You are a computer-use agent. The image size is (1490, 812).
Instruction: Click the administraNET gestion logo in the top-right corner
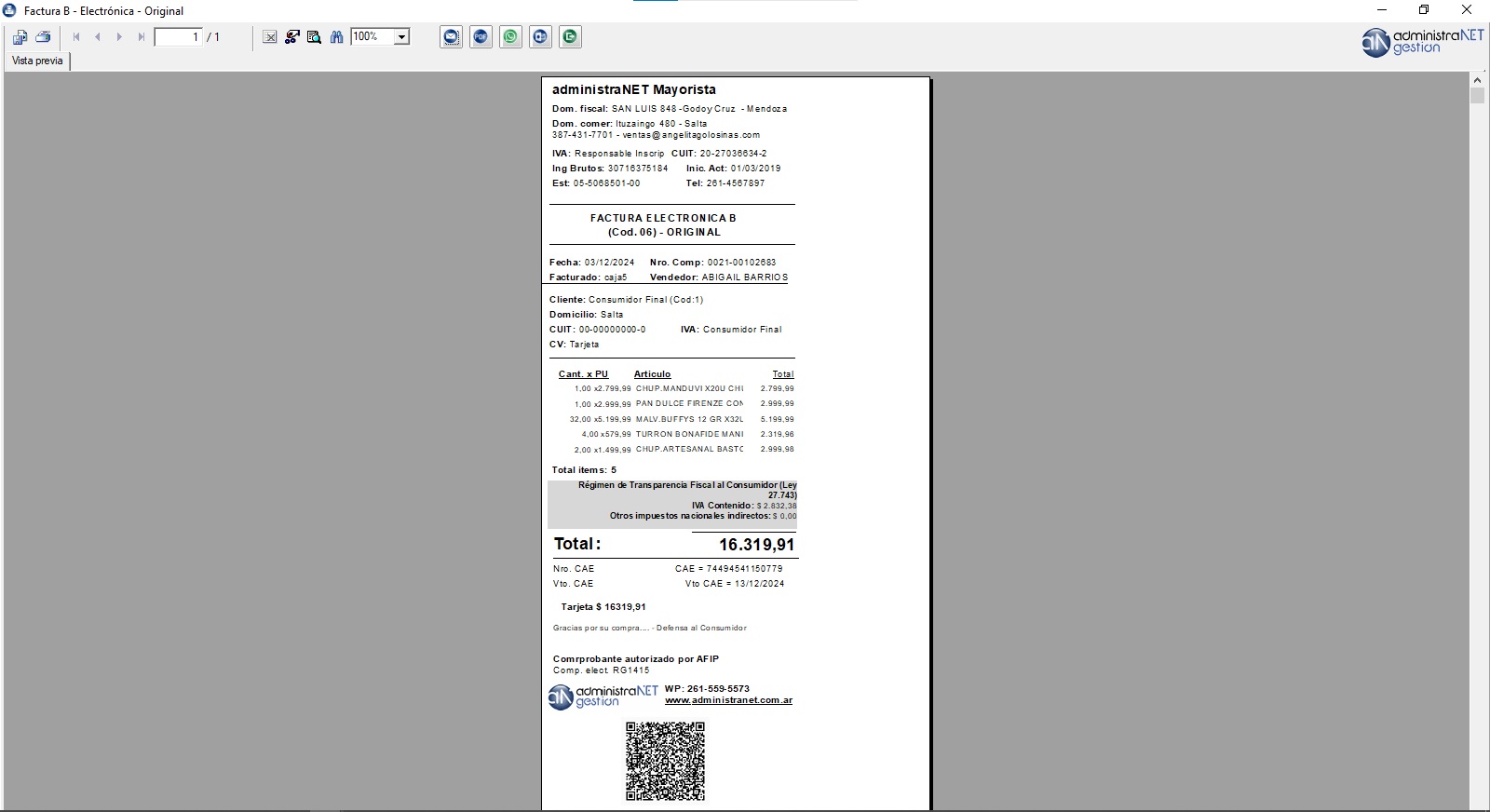[1423, 42]
